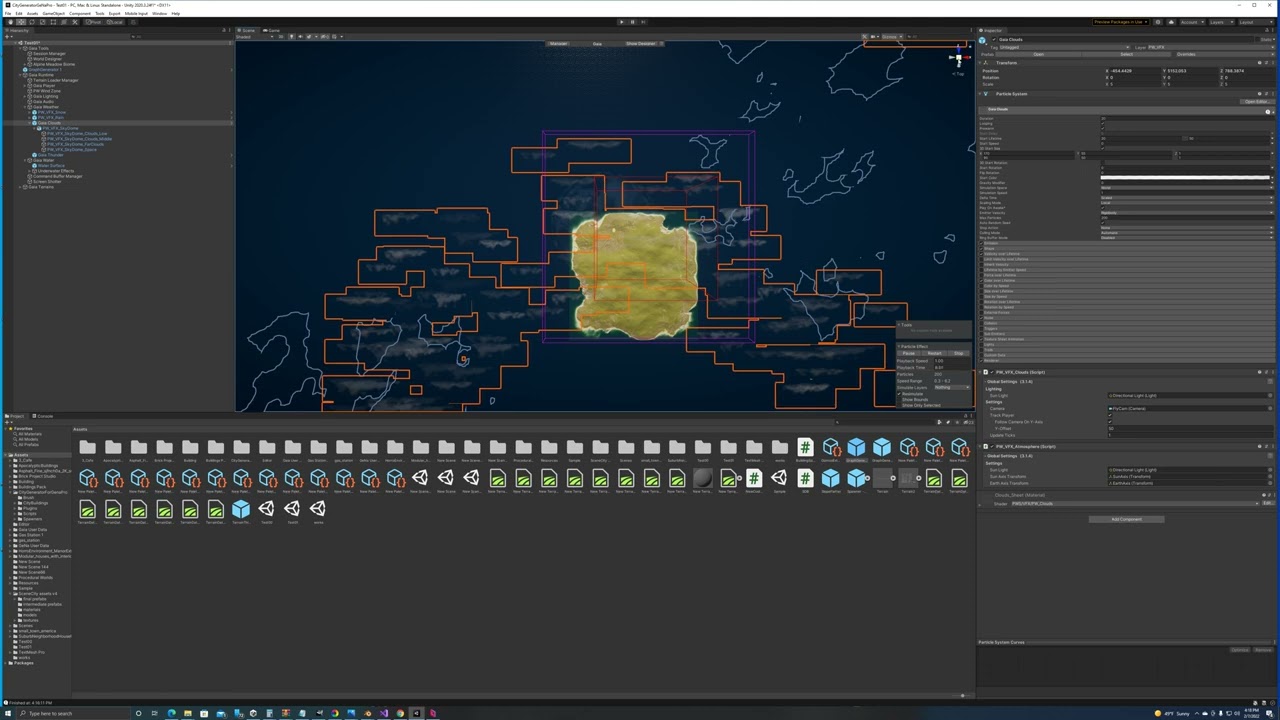Select the Scale tool
This screenshot has height=720, width=1280.
pyautogui.click(x=42, y=22)
